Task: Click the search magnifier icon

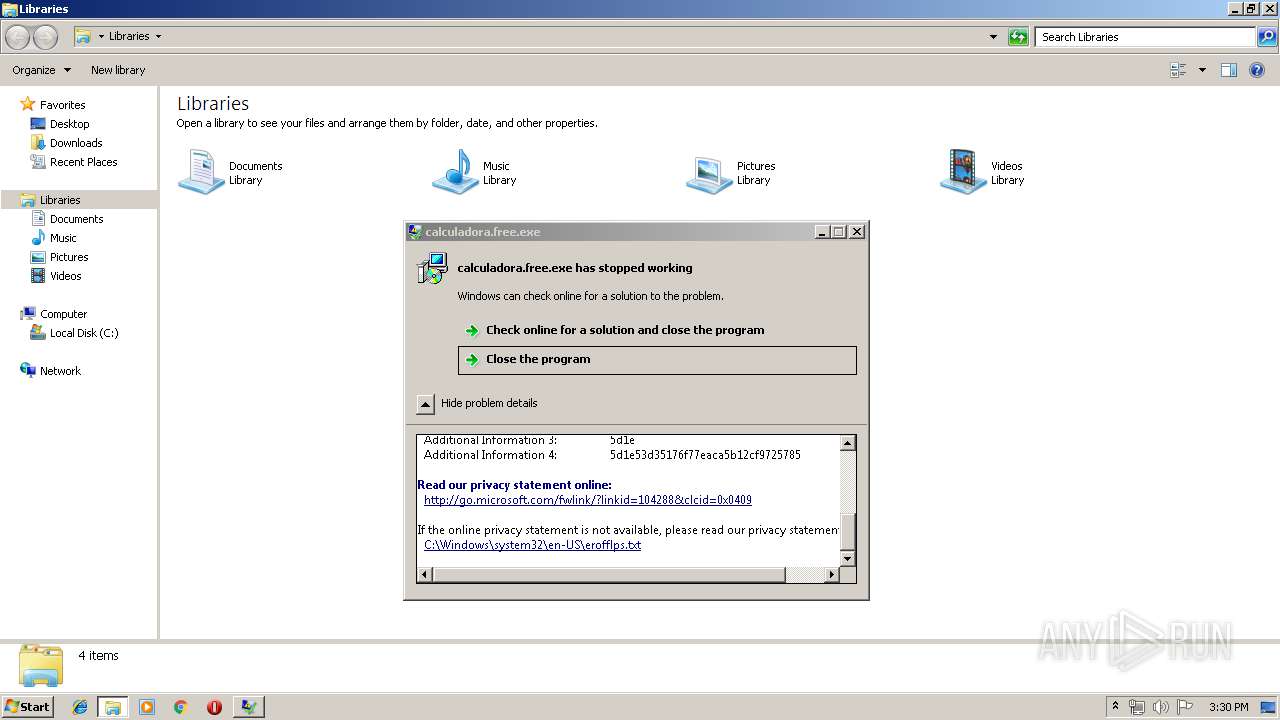Action: point(1266,37)
